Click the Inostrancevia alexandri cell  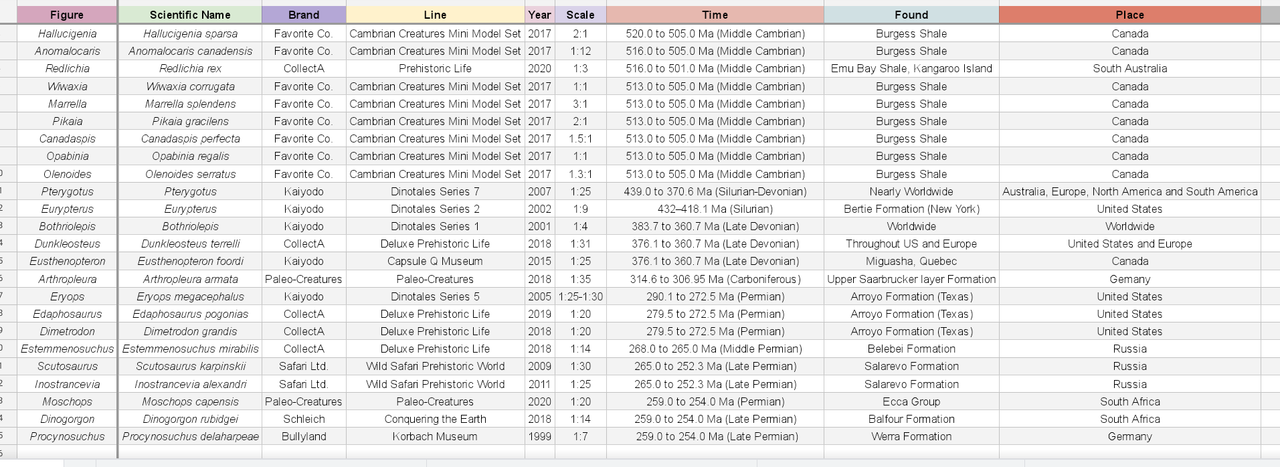tap(190, 384)
